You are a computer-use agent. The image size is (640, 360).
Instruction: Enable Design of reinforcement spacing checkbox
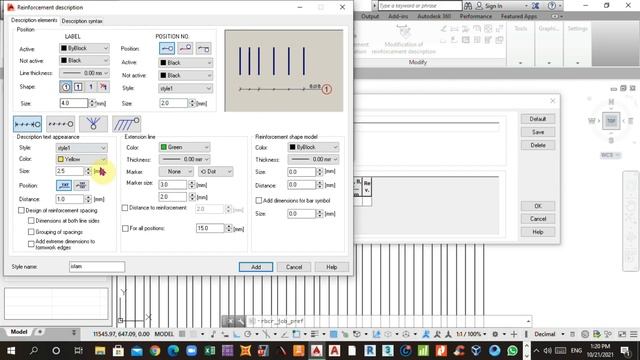pyautogui.click(x=21, y=210)
